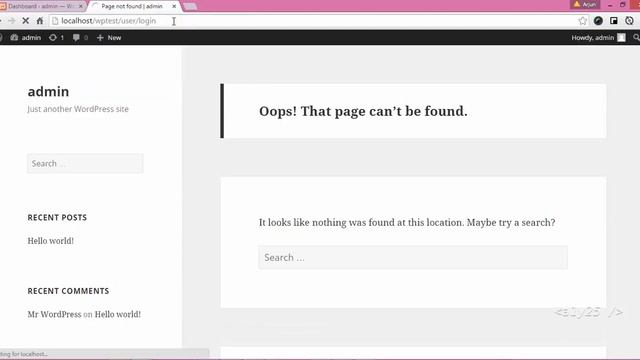Open the admin site dashboard menu
The image size is (640, 360).
[26, 38]
